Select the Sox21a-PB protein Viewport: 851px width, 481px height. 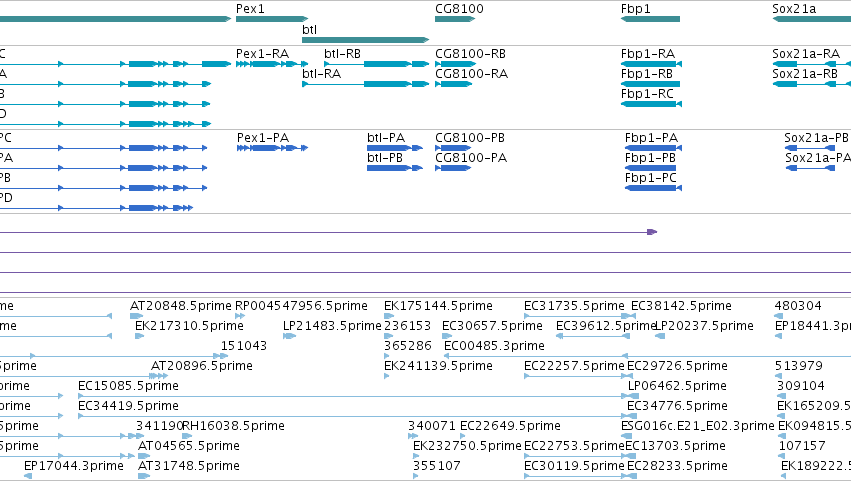(816, 138)
